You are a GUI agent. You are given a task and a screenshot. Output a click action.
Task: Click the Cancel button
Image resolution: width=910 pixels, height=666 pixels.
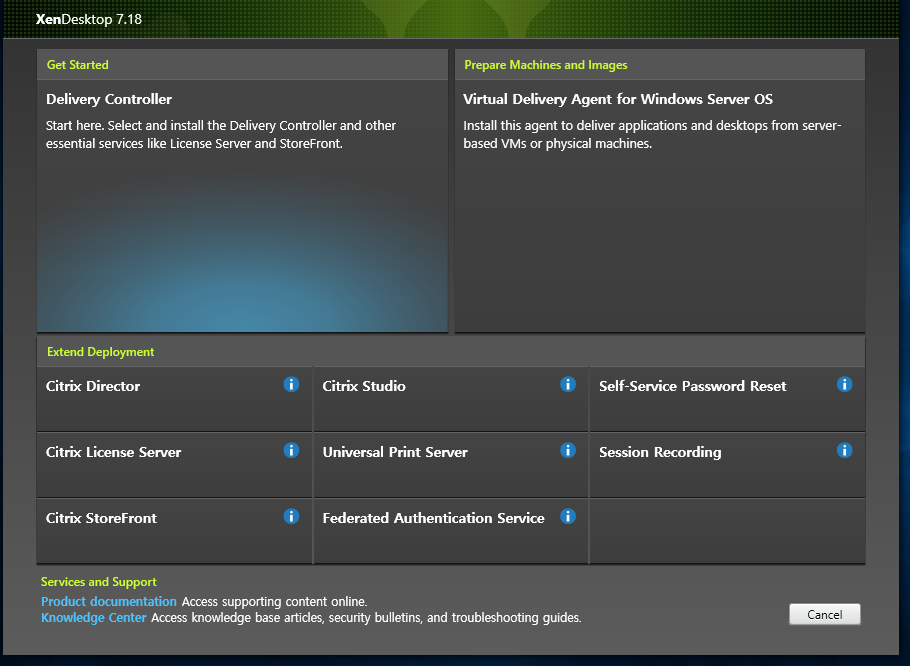(825, 614)
